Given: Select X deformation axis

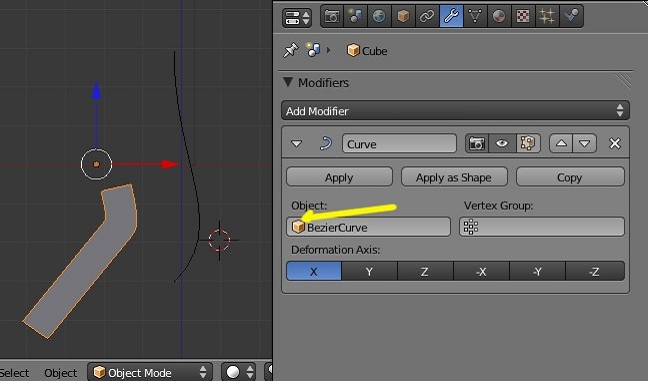Looking at the screenshot, I should point(314,271).
